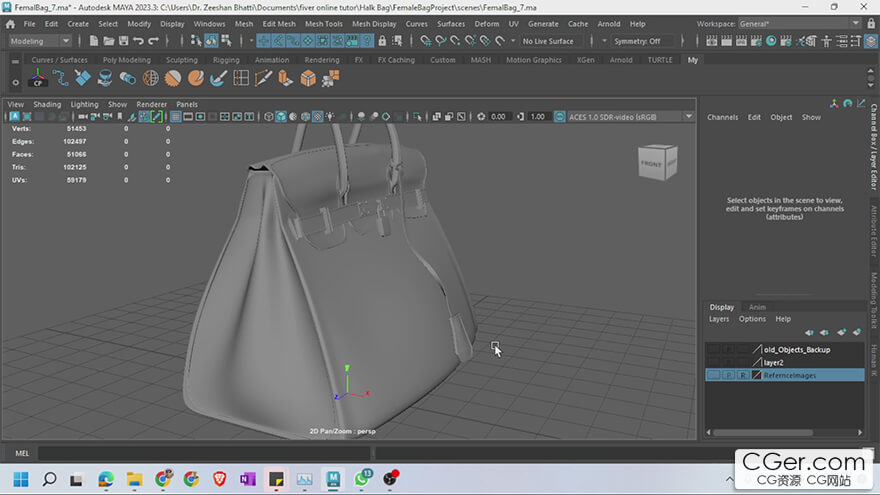Expand the ACES 1.0 SDR-video view transform dropdown
880x495 pixels.
[631, 117]
